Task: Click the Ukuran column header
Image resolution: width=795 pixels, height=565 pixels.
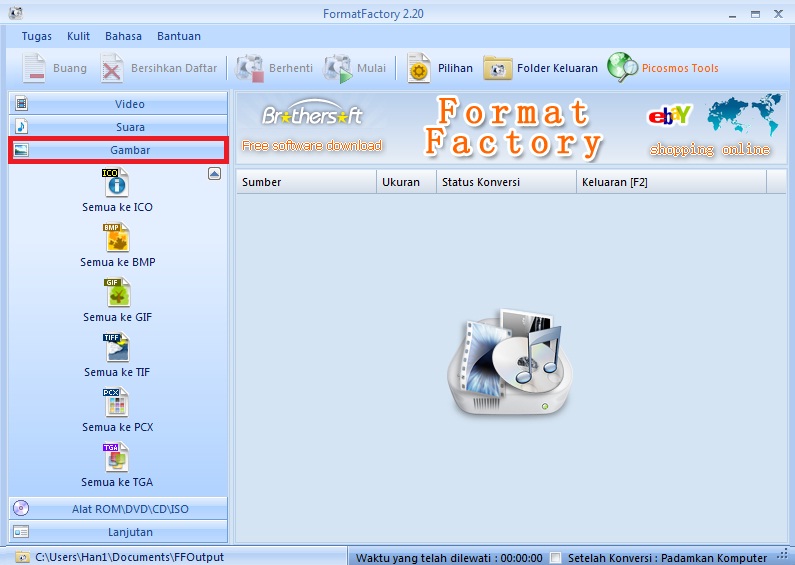Action: click(x=406, y=182)
